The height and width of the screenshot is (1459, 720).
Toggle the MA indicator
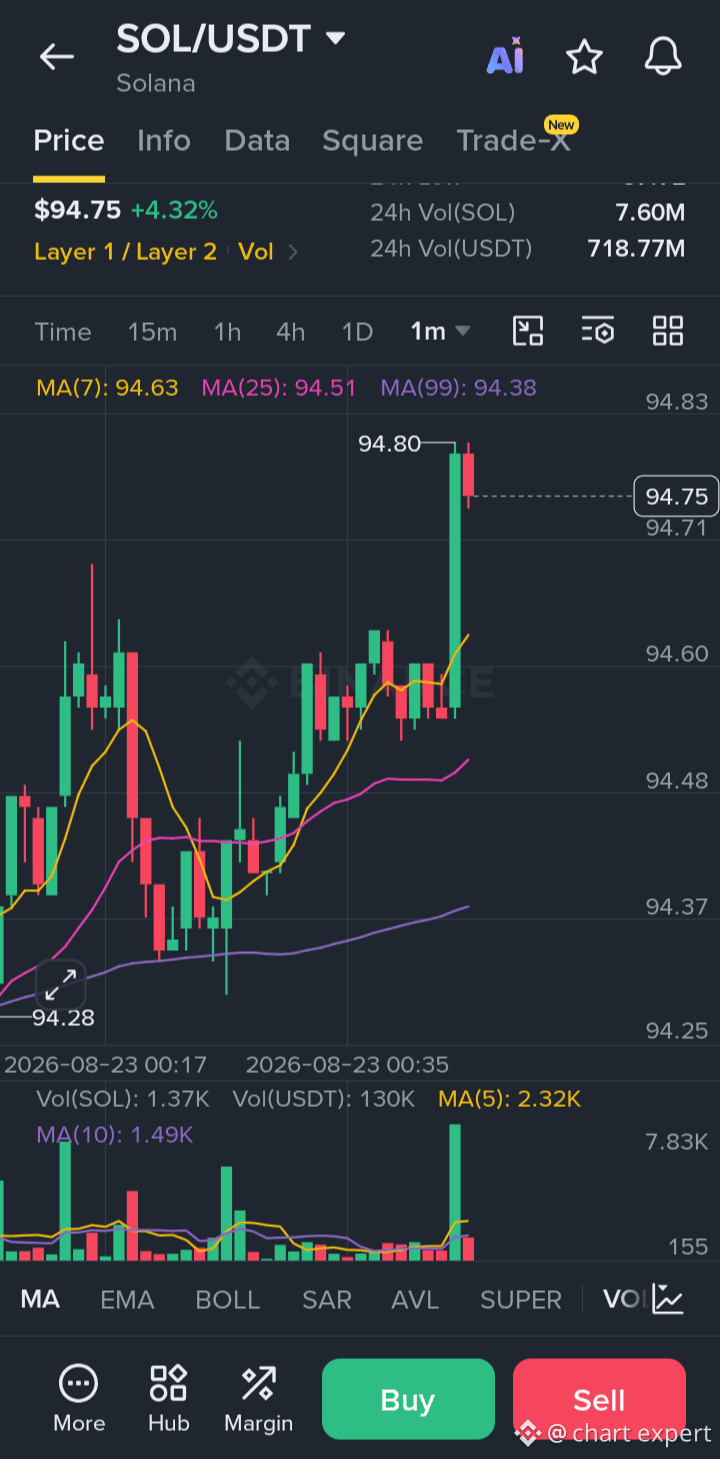pos(40,1299)
